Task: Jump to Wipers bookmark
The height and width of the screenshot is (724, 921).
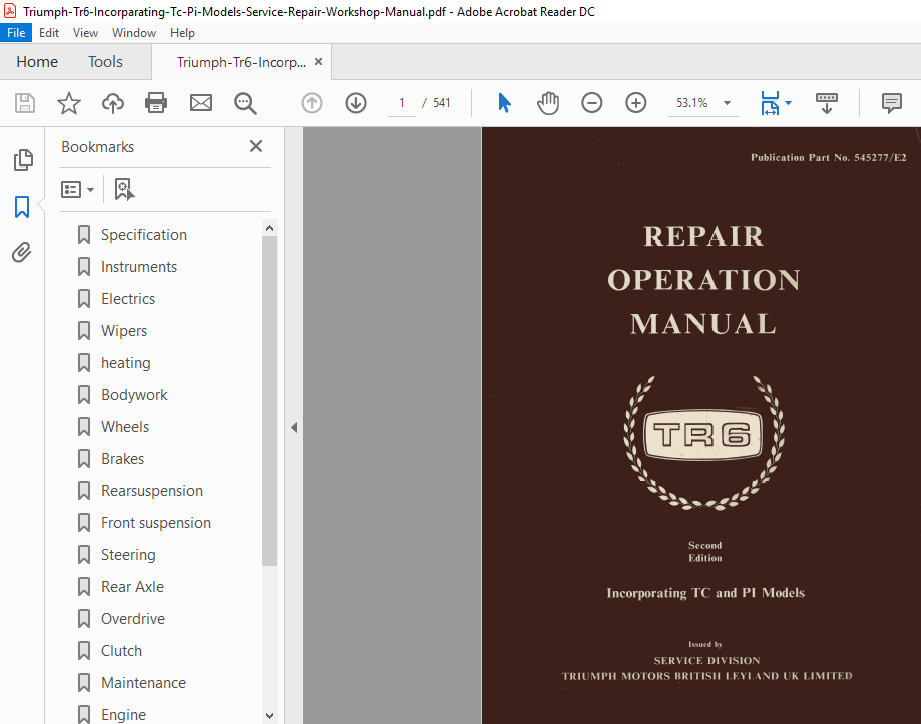Action: tap(124, 331)
